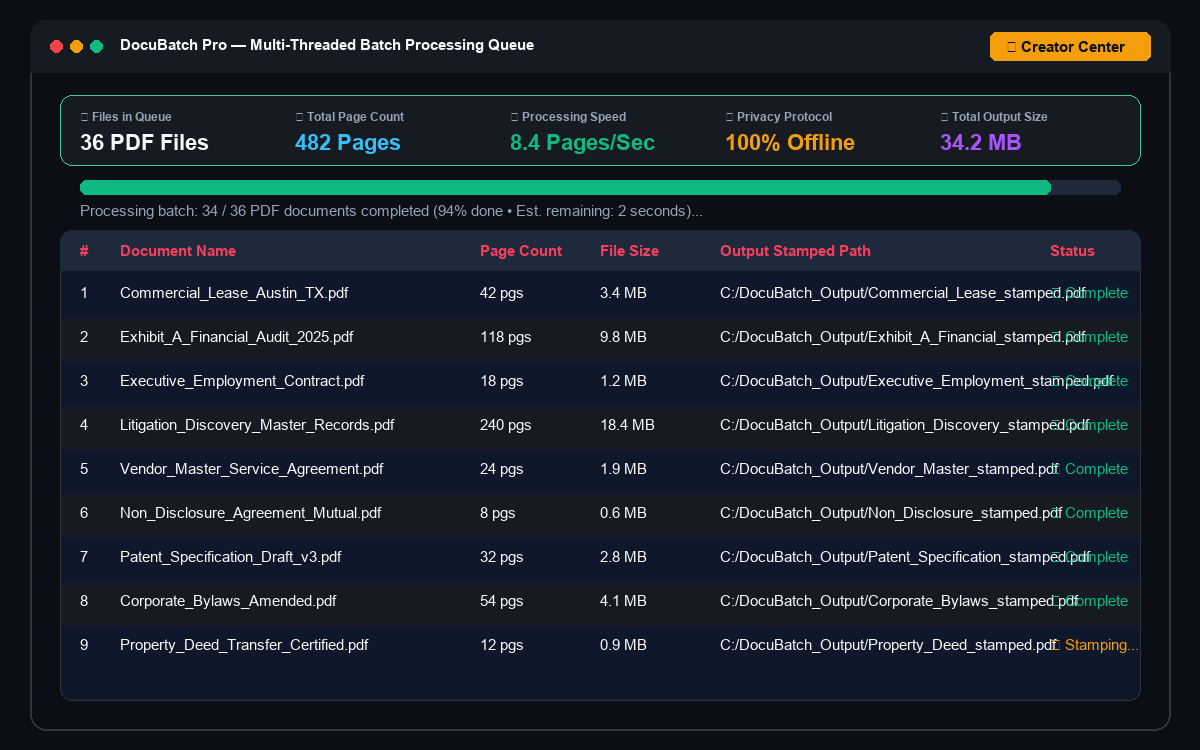Select Non_Disclosure_Agreement_Mutual.pdf document
This screenshot has width=1200, height=750.
pos(250,513)
